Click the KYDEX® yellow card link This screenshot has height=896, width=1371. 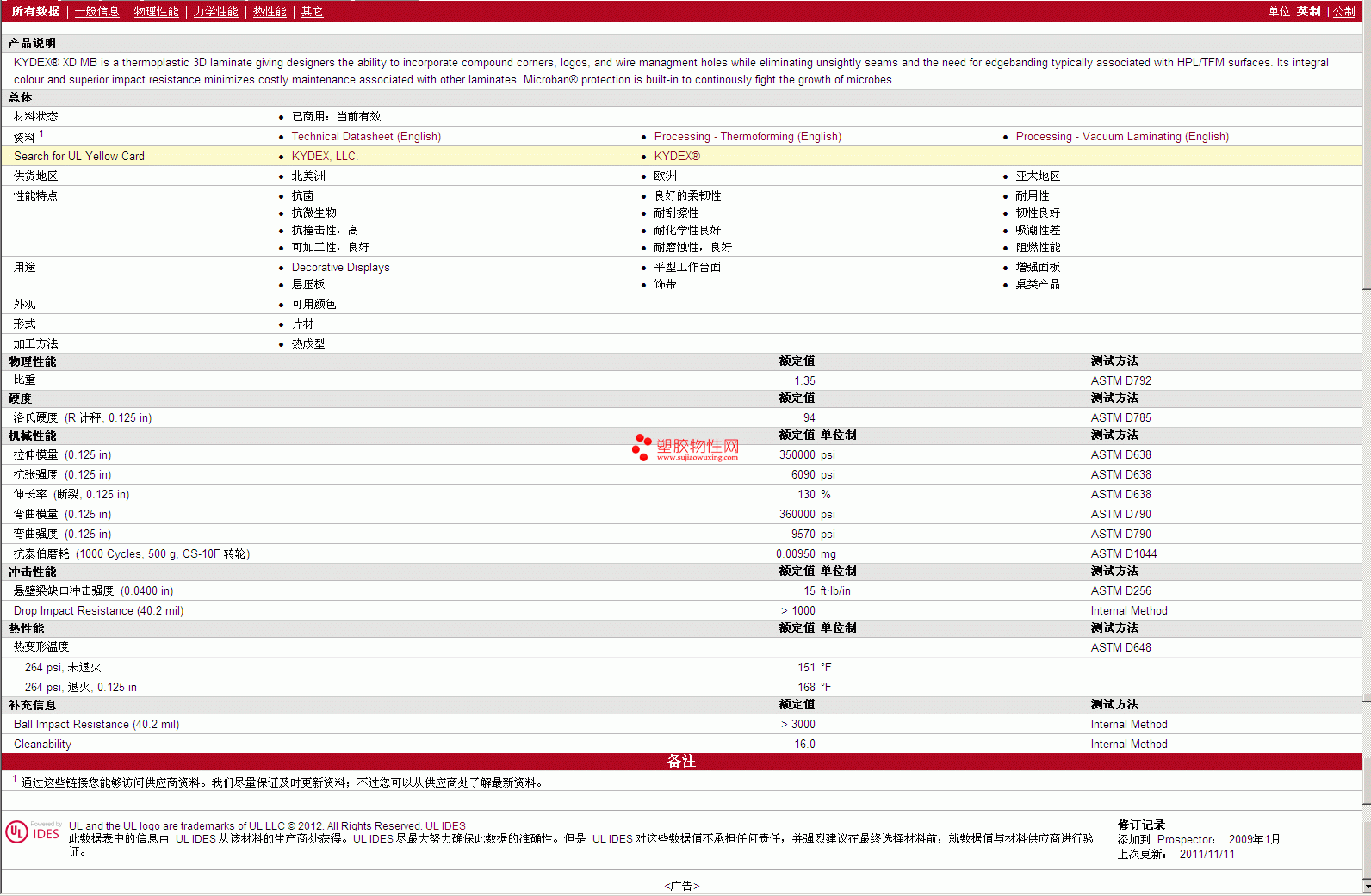coord(677,157)
